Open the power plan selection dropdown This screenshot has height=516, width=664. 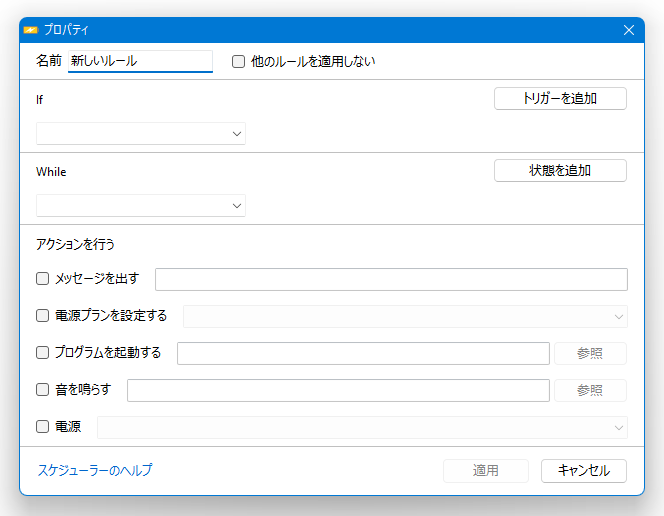click(x=405, y=317)
